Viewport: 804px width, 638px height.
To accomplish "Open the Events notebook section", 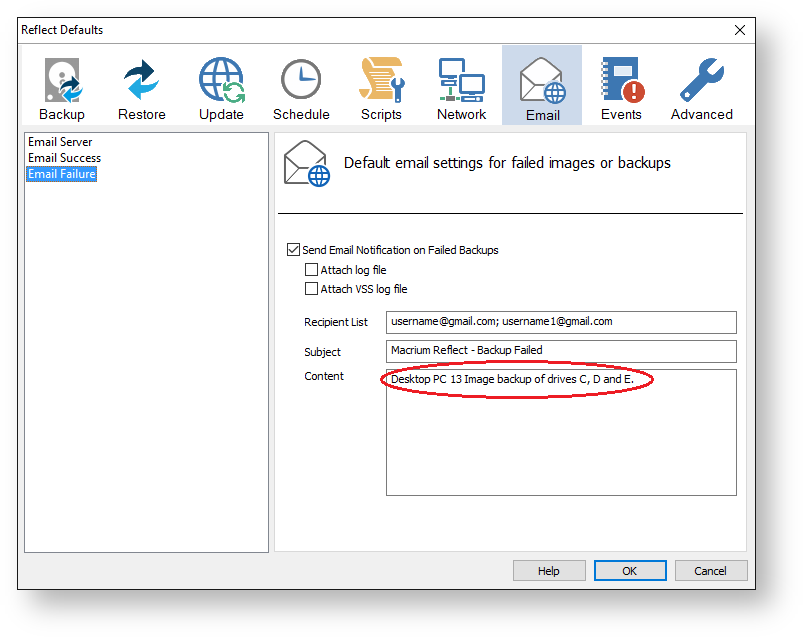I will (621, 88).
